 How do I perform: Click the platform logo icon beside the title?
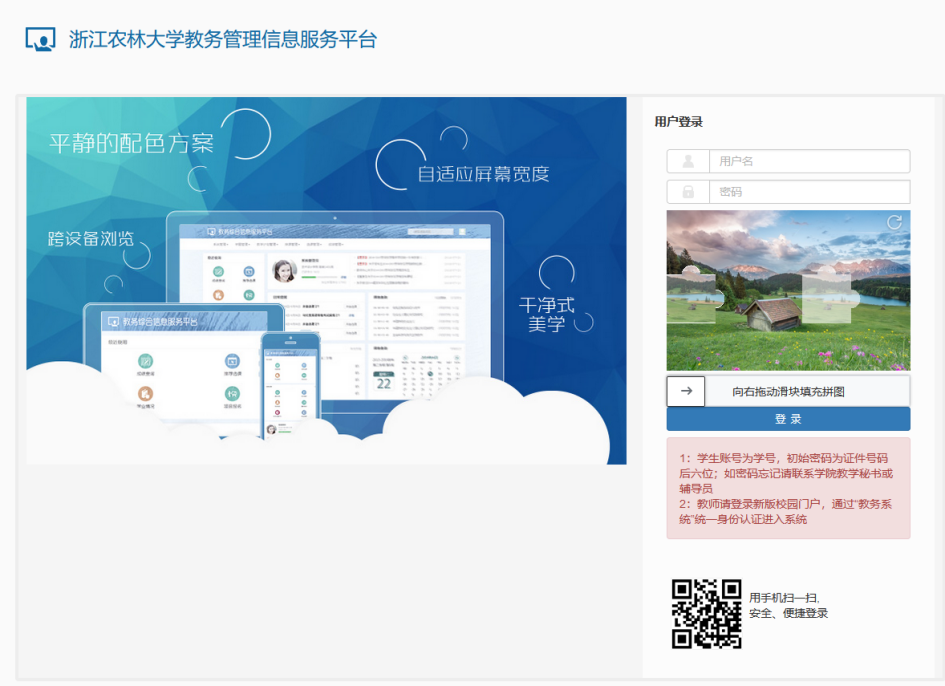(40, 39)
